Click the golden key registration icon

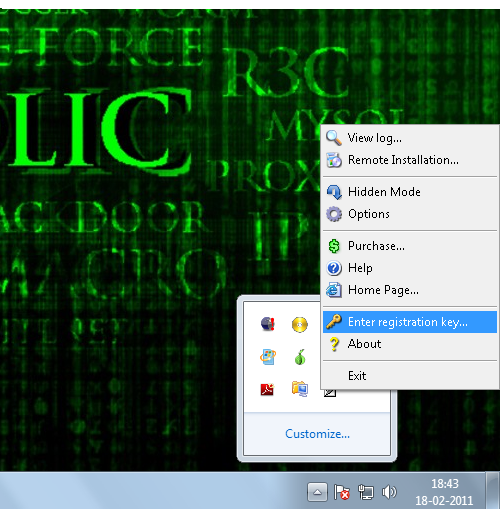point(334,321)
